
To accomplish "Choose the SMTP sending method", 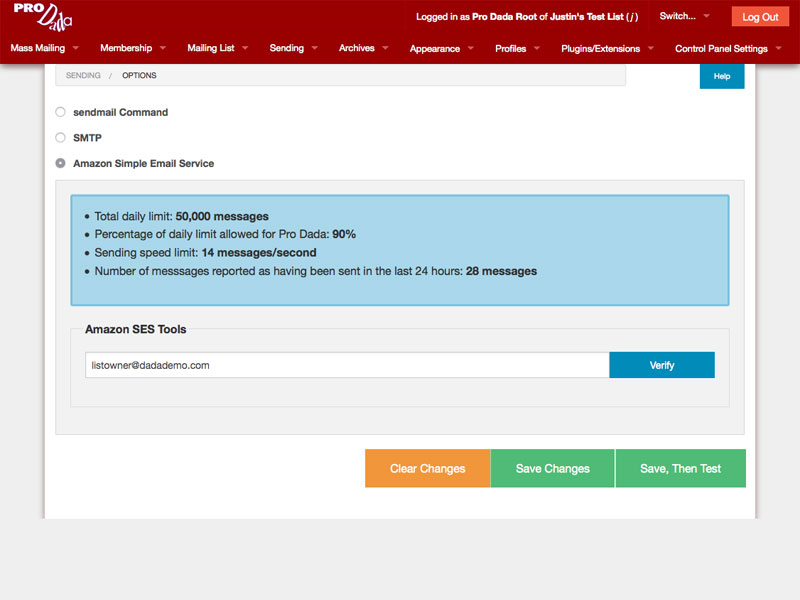I will tap(61, 137).
